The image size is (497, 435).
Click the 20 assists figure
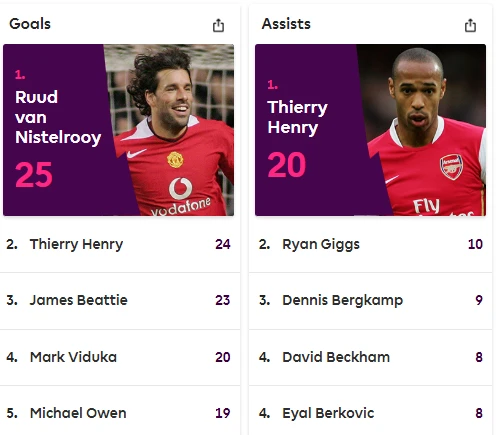(x=286, y=165)
